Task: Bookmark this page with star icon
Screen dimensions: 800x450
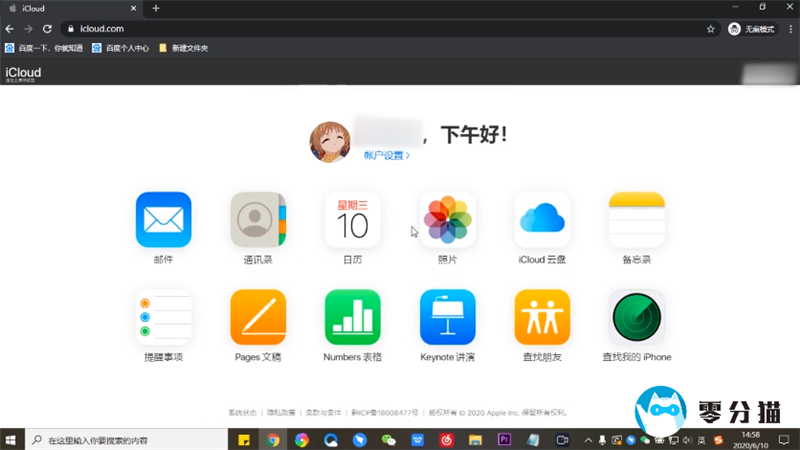Action: tap(710, 29)
